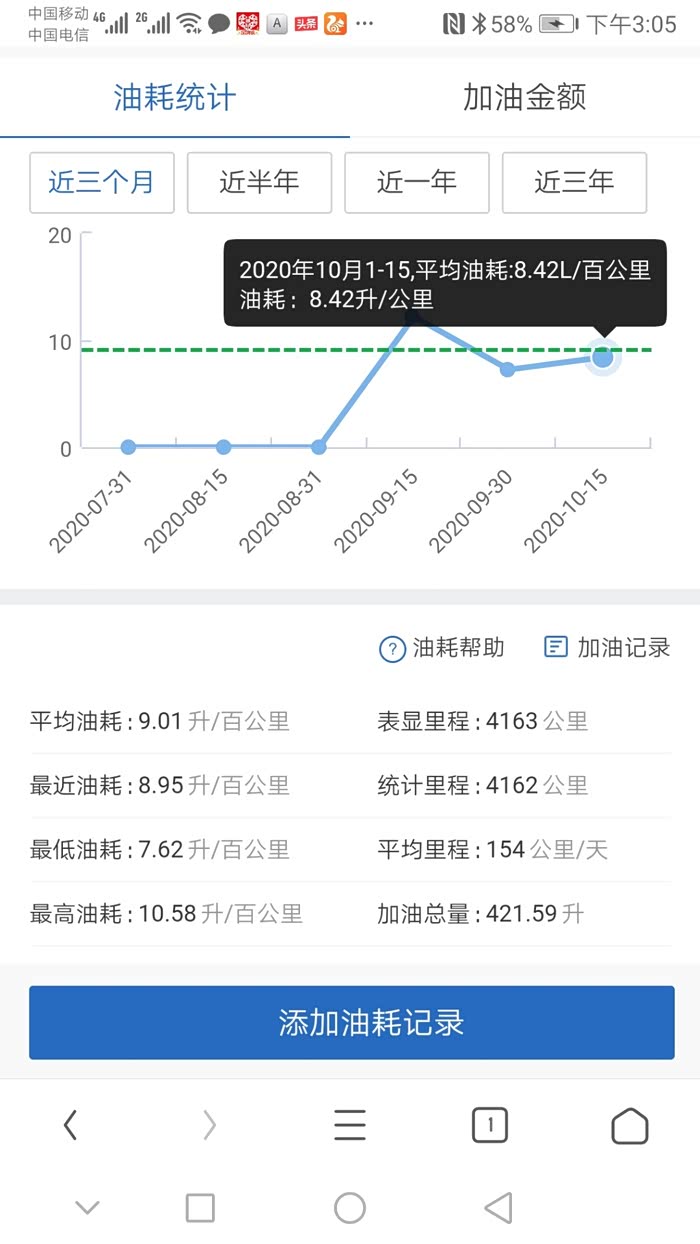
Task: Select the 2020-09-30 data point on chart
Action: pos(507,369)
